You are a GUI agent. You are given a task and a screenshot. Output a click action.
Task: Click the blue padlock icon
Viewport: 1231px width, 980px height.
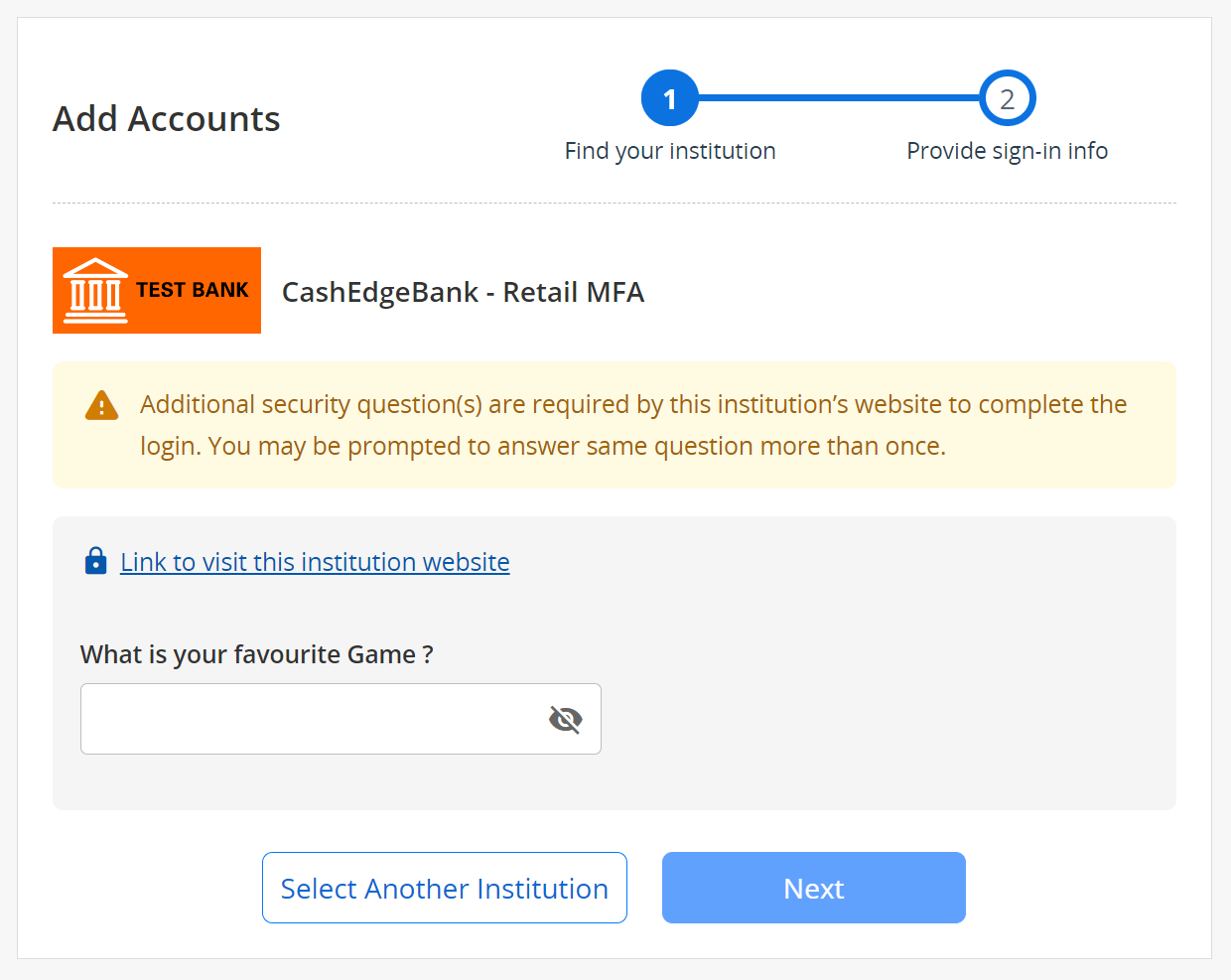(95, 561)
